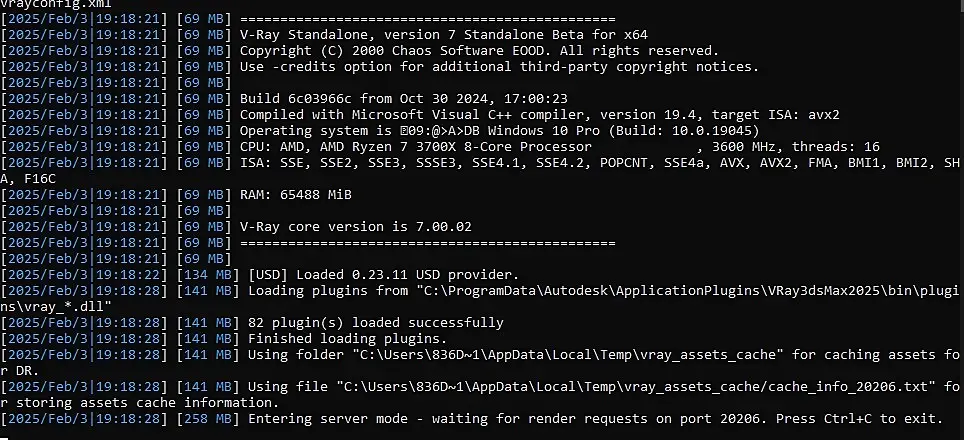Click the "82 plugin(s) loaded successfully" message
The image size is (964, 440).
[x=375, y=322]
